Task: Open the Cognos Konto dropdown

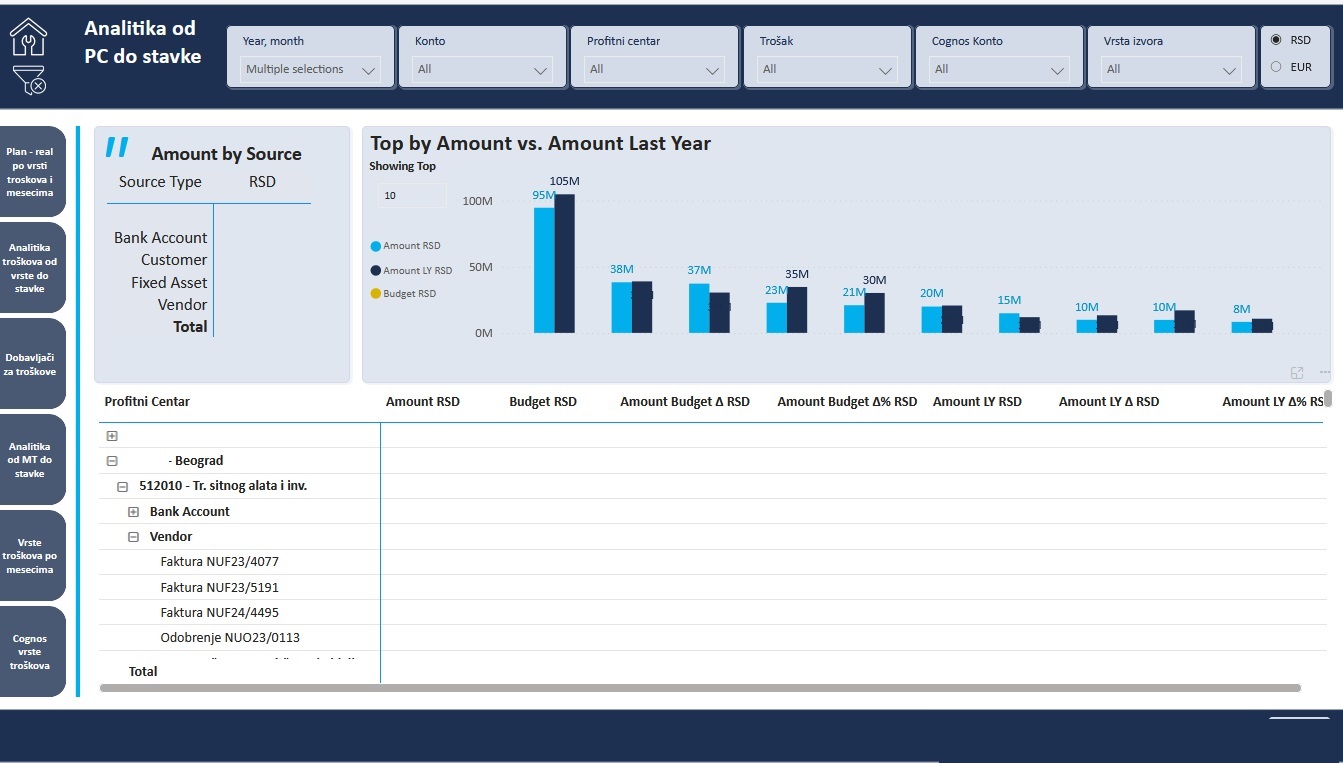Action: click(999, 69)
